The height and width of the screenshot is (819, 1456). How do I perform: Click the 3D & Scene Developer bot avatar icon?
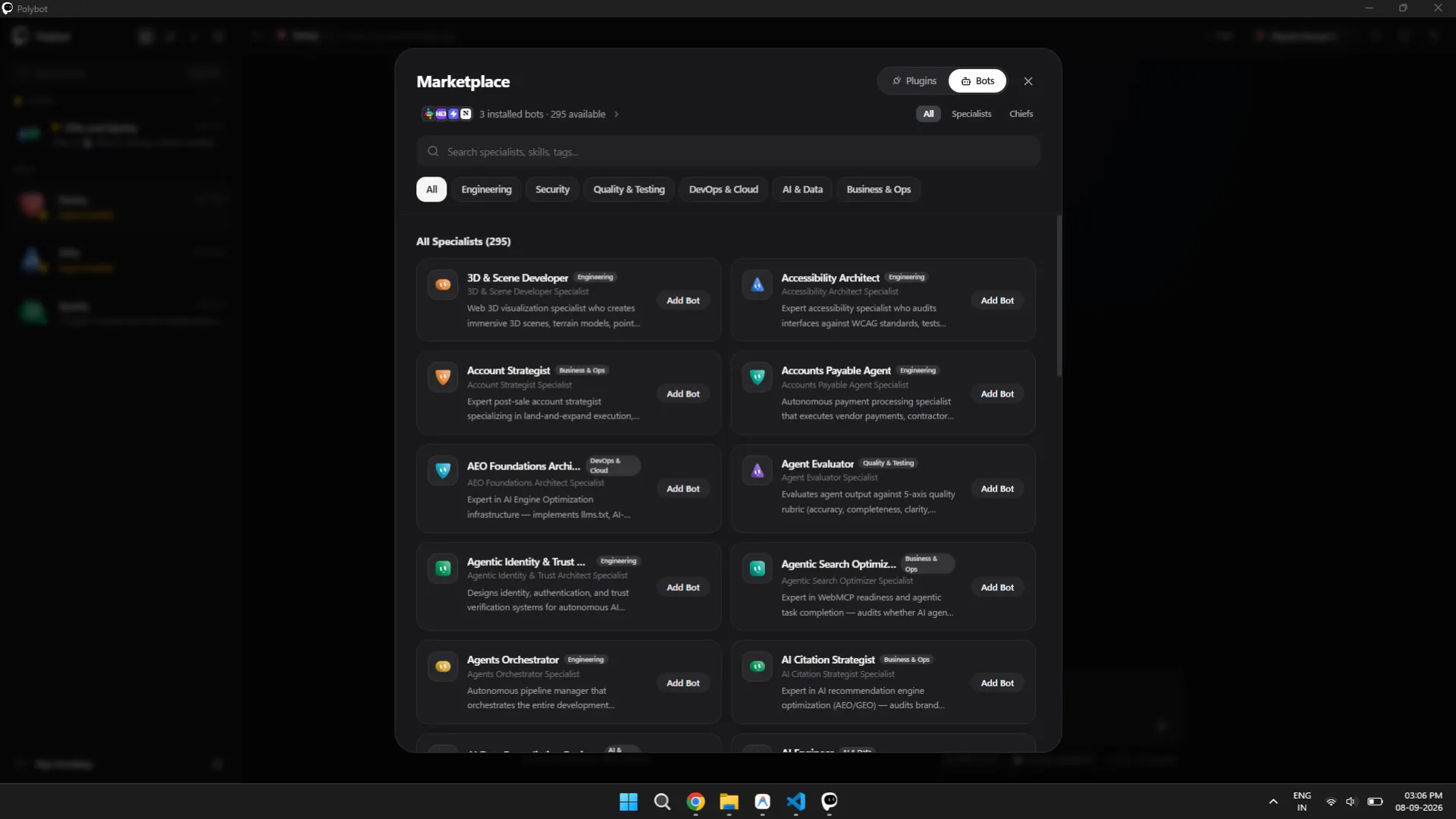click(x=443, y=285)
